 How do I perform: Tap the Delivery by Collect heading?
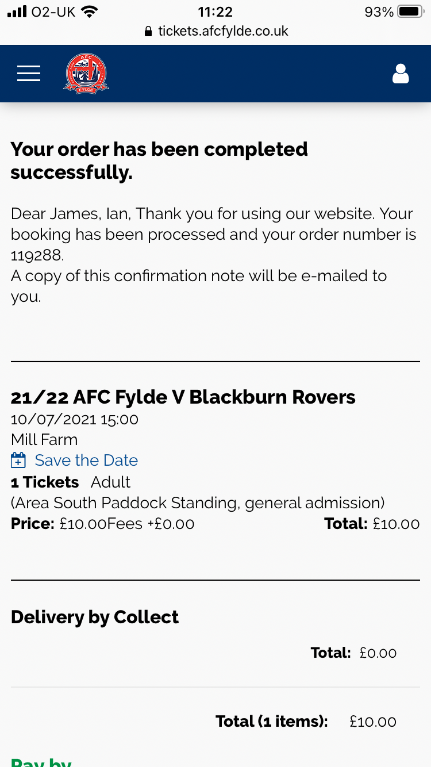95,617
